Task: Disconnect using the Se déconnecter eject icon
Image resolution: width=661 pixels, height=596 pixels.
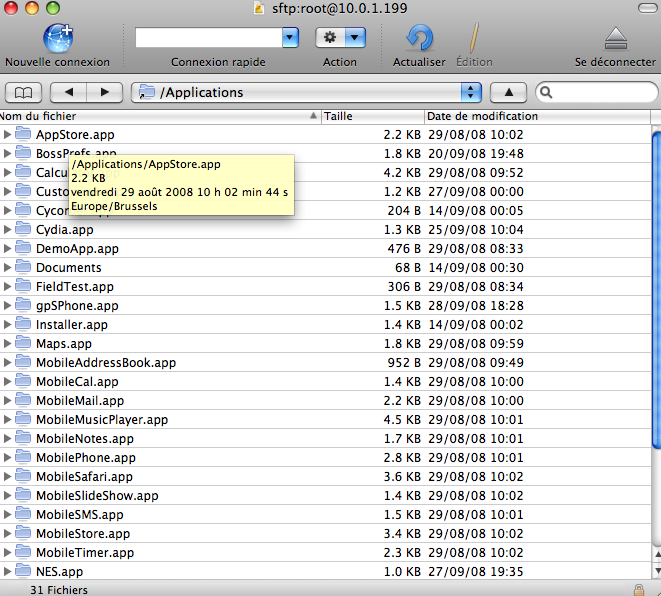Action: [x=616, y=39]
